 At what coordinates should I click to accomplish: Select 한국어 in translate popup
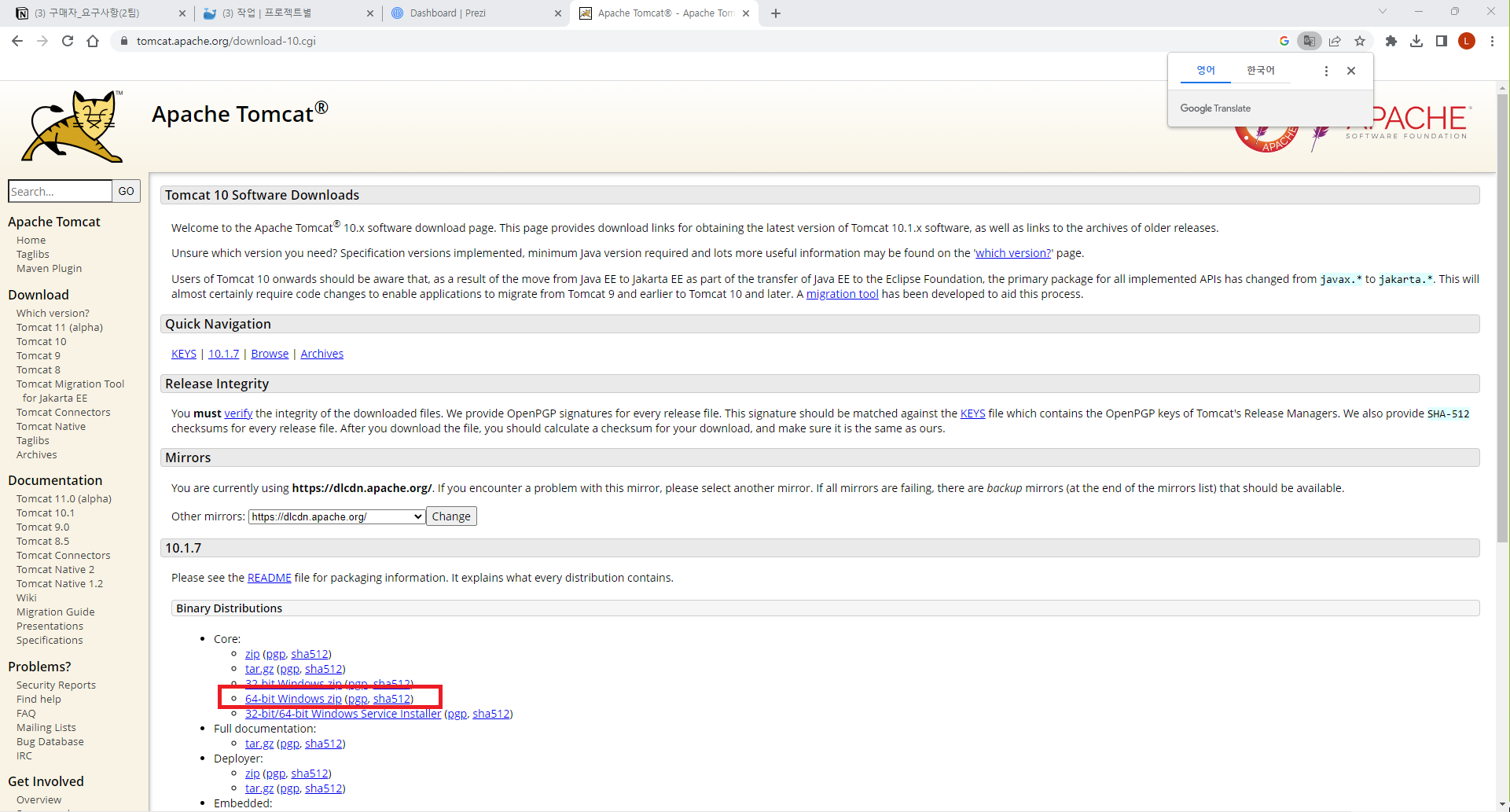(x=1261, y=71)
